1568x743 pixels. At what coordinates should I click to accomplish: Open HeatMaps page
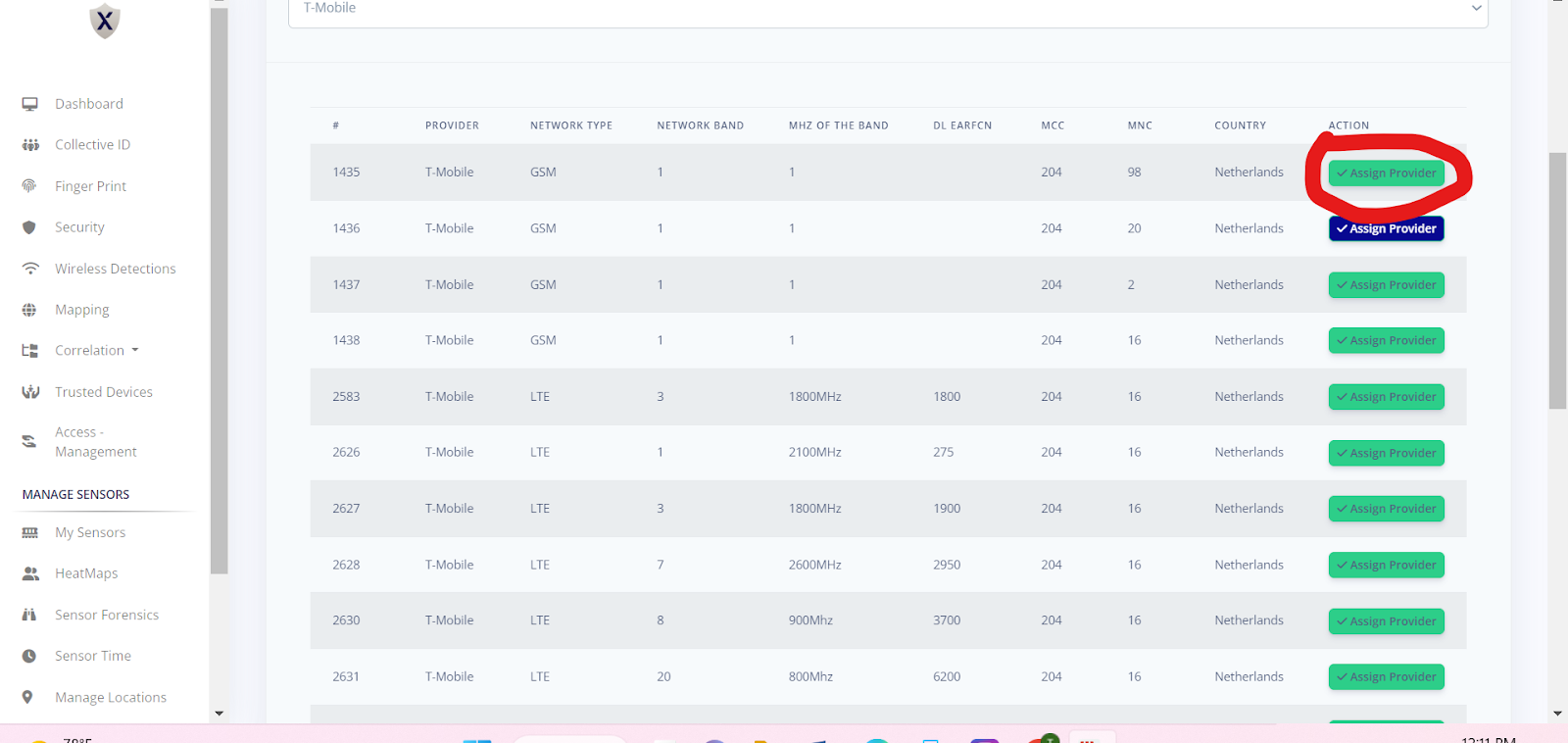[x=86, y=574]
